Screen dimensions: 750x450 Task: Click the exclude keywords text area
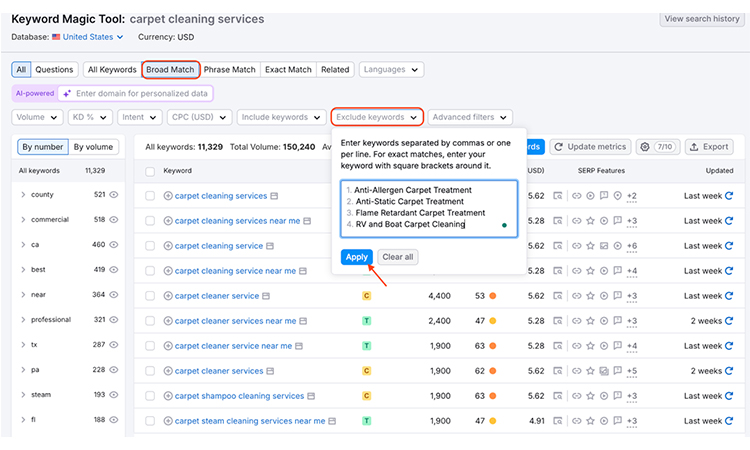coord(429,209)
